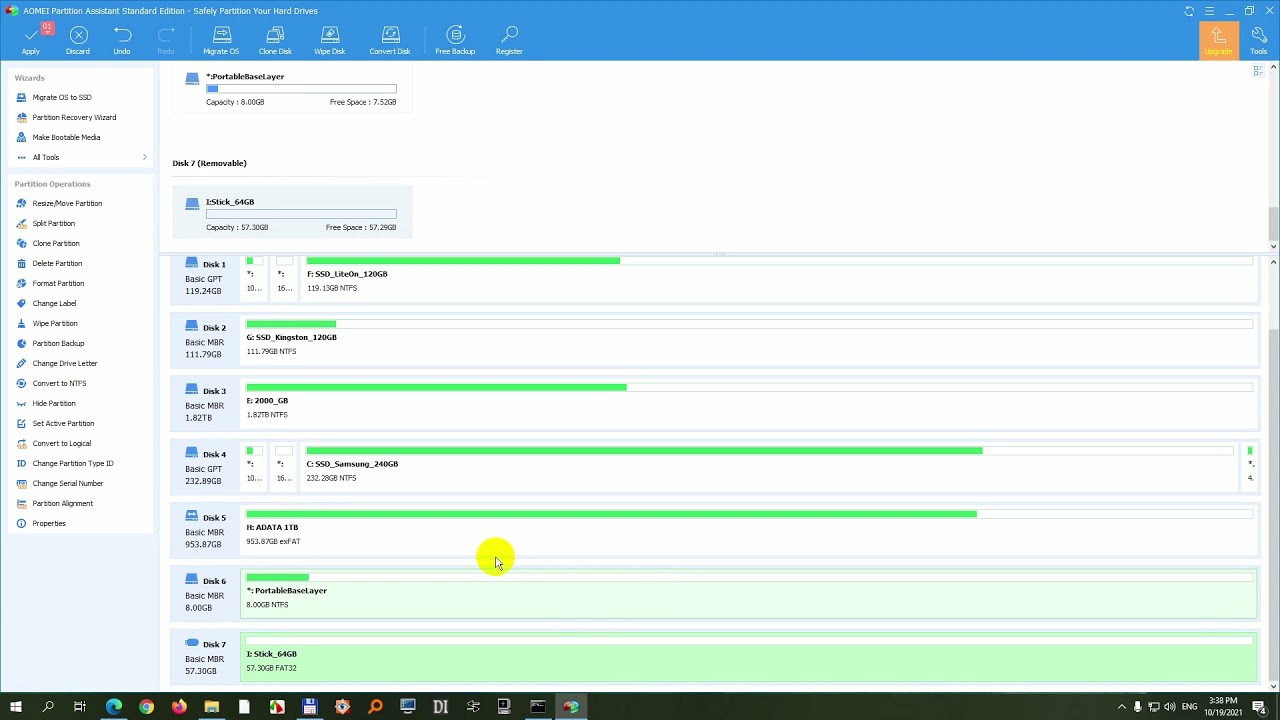The image size is (1280, 720).
Task: Select I:Stick_64GB card in upper pane
Action: pos(292,213)
